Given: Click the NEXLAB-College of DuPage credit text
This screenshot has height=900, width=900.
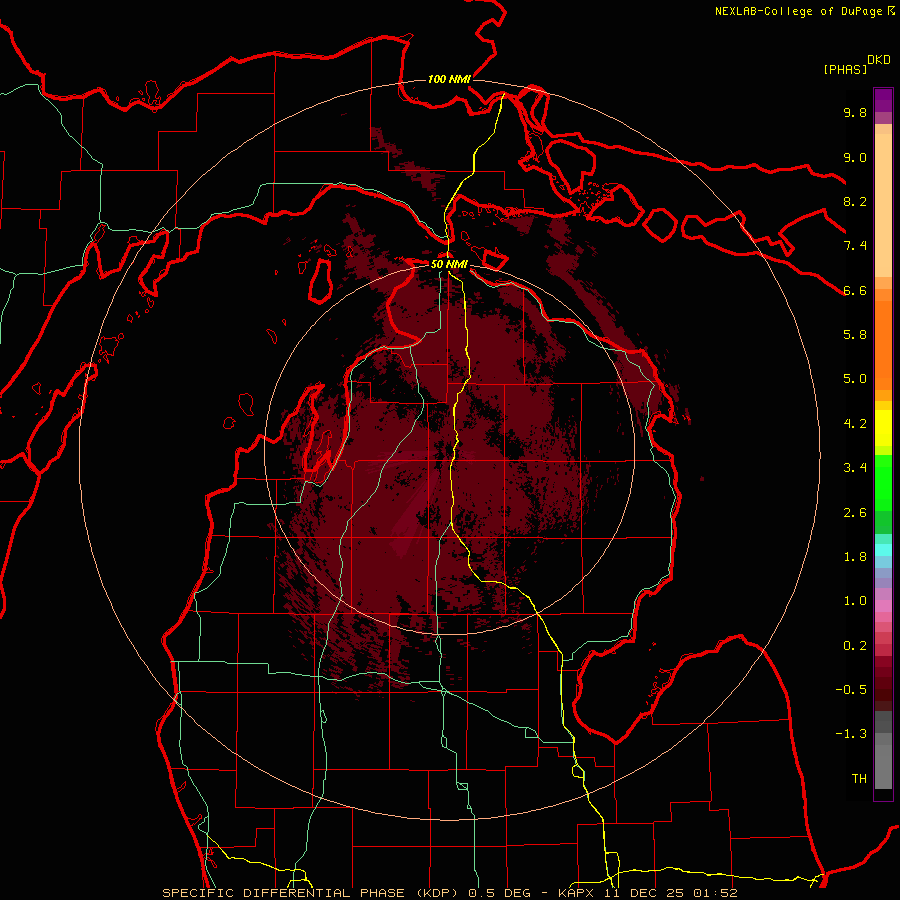Looking at the screenshot, I should click(799, 11).
